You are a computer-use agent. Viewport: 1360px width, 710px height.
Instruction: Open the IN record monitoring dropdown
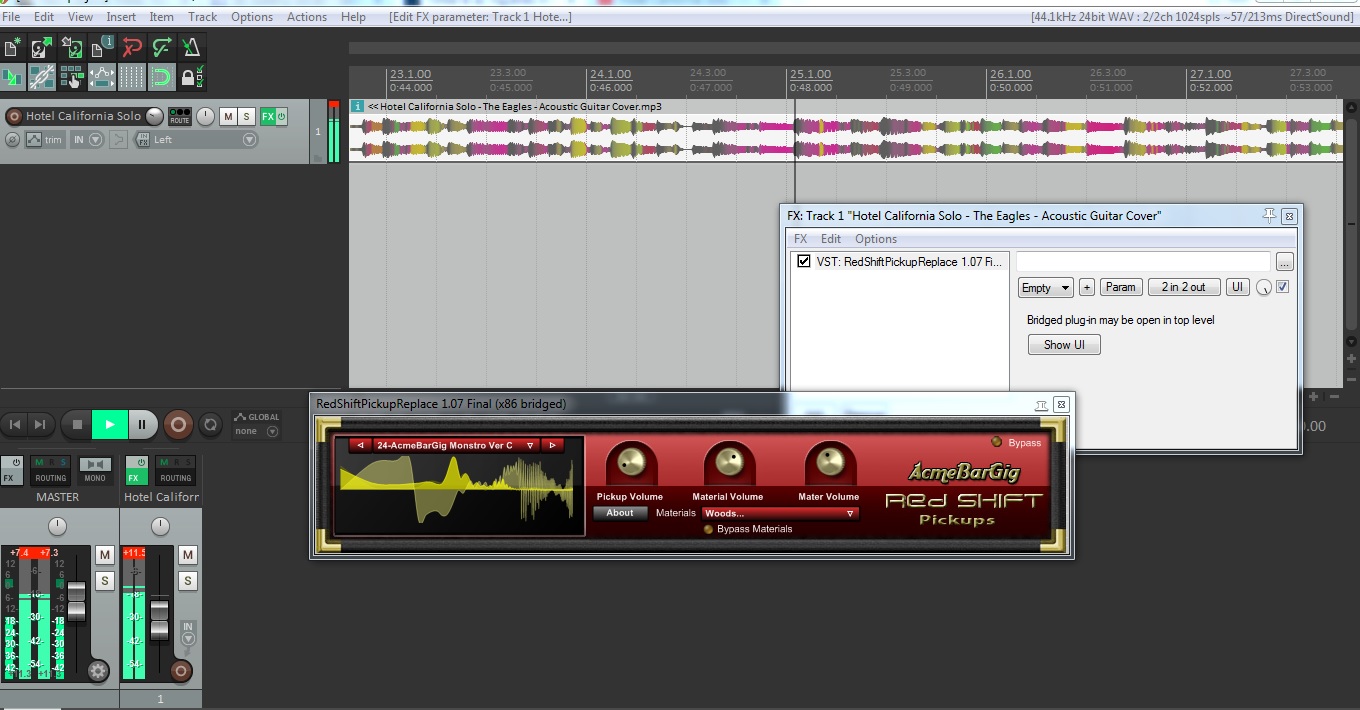click(87, 140)
